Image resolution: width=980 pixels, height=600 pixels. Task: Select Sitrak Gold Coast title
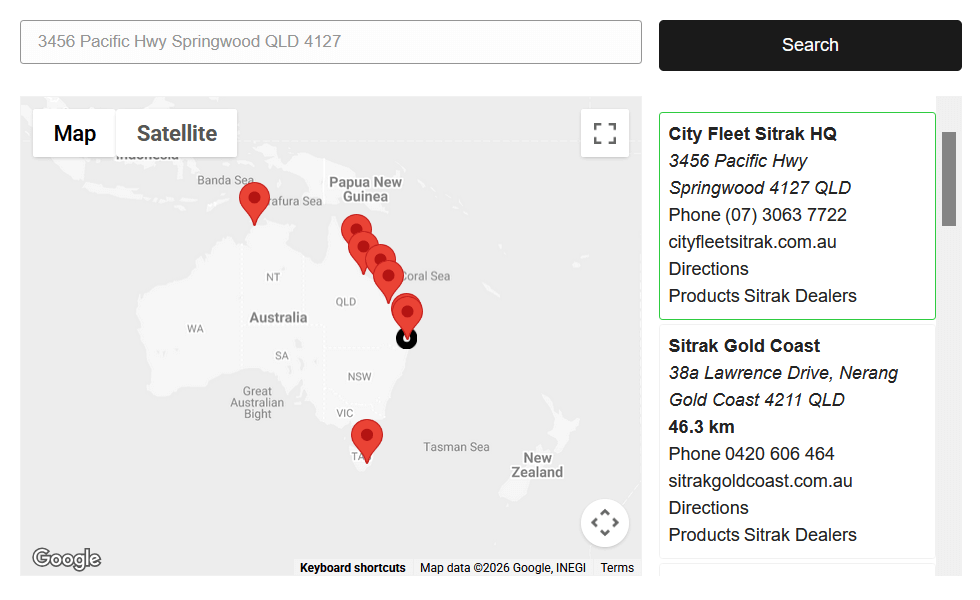point(744,346)
